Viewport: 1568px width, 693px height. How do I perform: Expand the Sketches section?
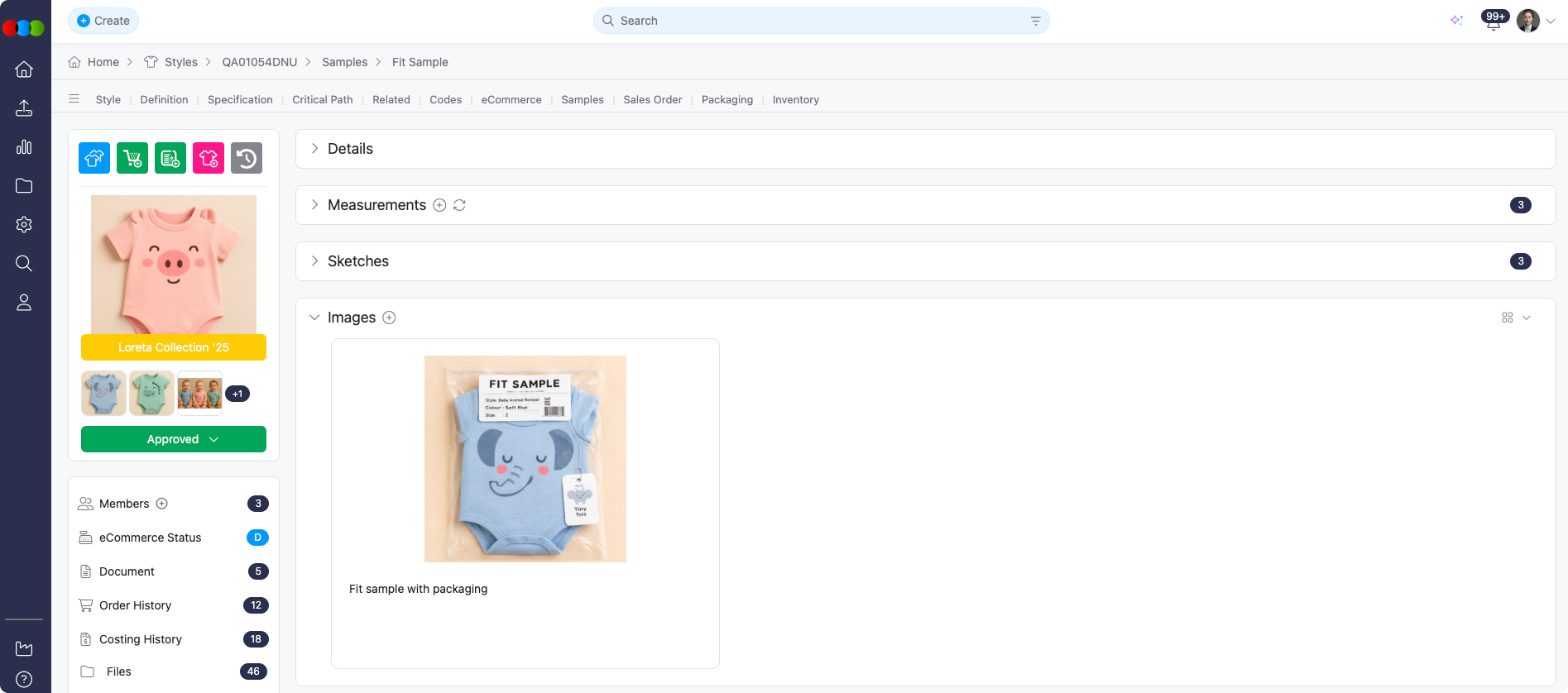coord(314,261)
